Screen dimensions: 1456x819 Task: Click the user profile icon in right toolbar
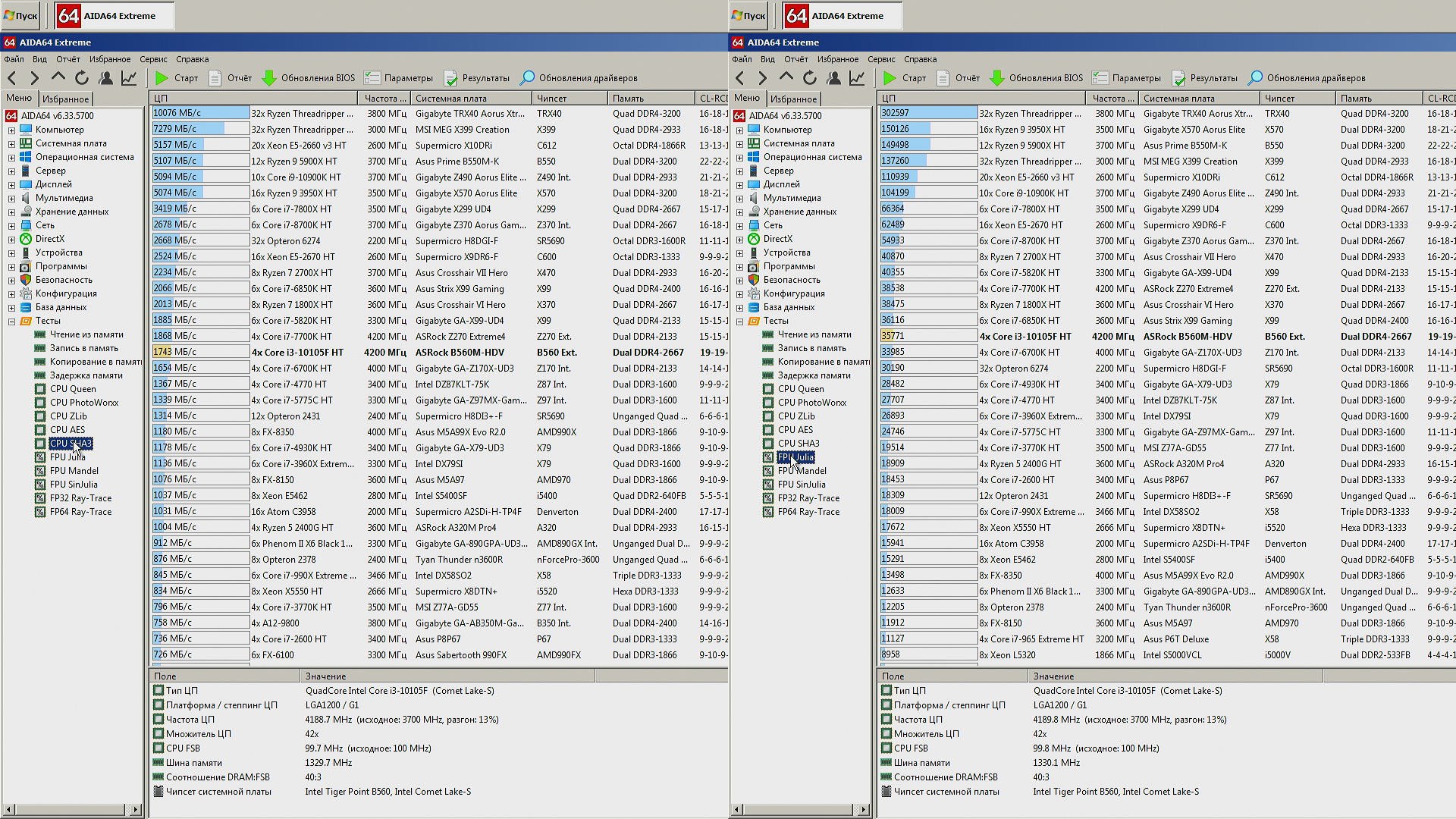tap(833, 78)
